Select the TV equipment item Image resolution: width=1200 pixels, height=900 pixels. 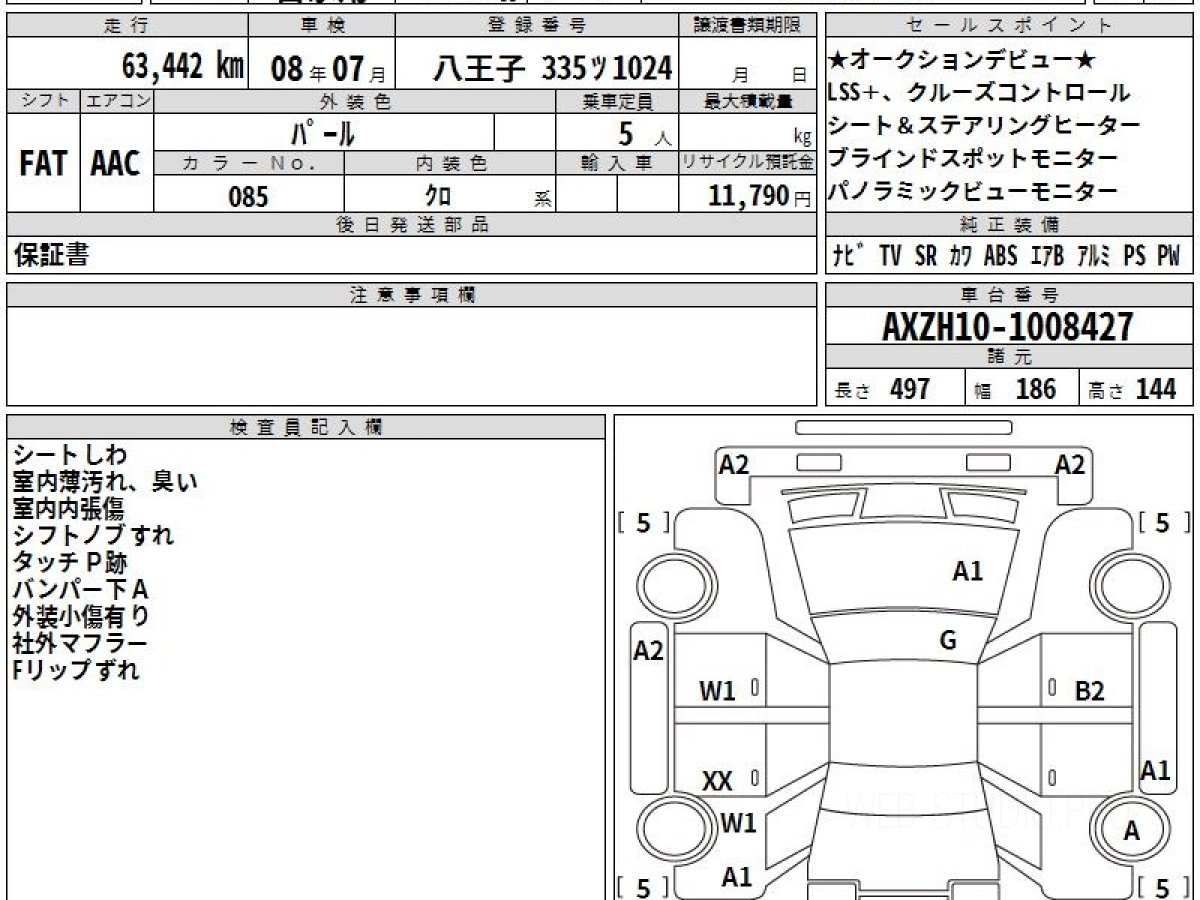(x=890, y=256)
